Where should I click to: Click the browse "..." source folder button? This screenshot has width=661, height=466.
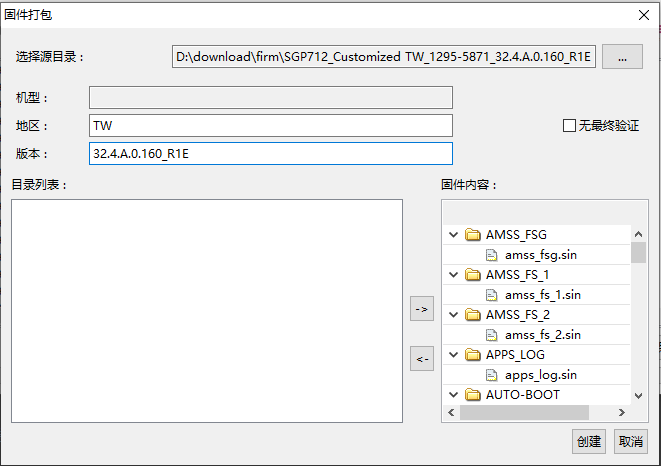click(622, 57)
